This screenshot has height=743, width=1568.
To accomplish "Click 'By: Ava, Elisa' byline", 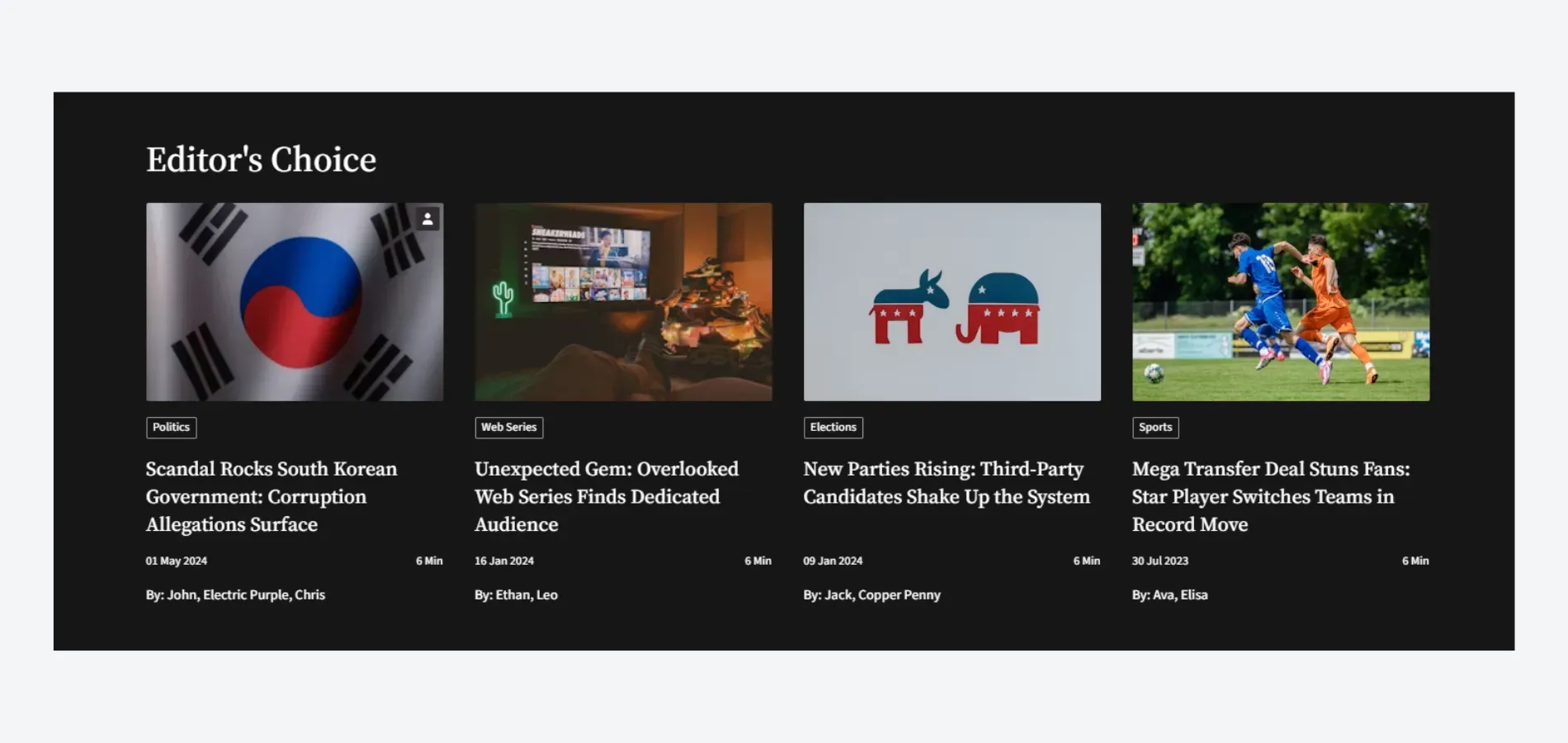I will tap(1169, 595).
